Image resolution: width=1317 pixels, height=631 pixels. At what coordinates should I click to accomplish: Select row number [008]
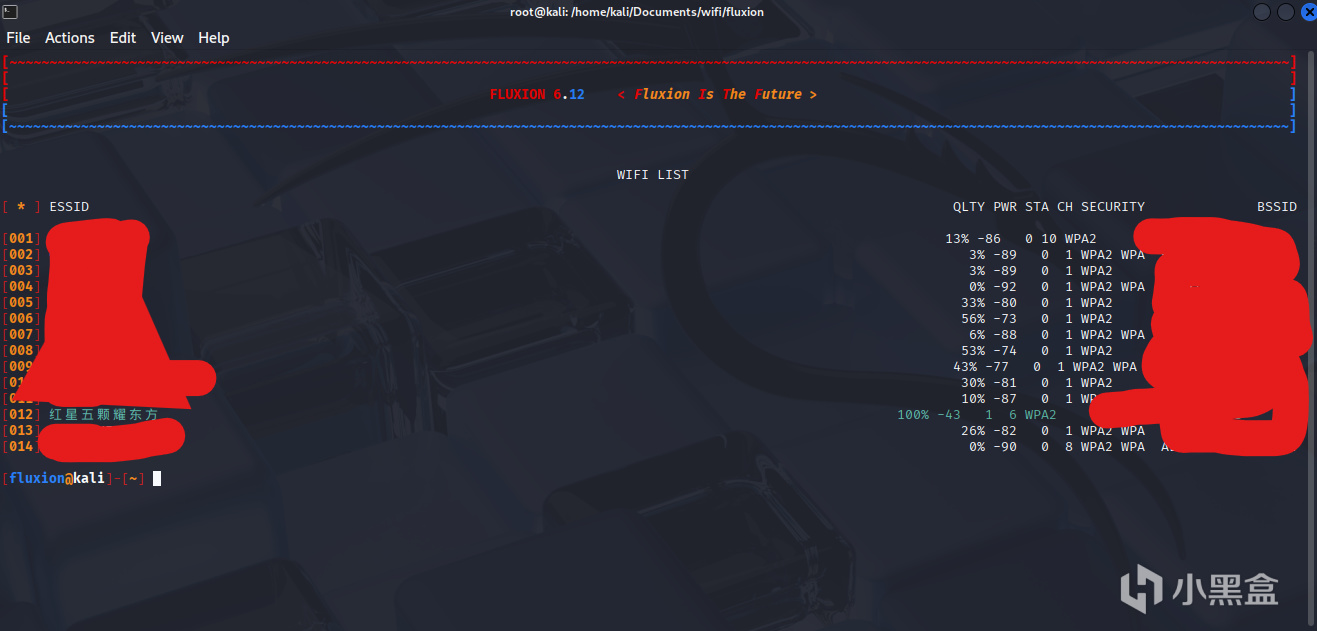pos(21,351)
